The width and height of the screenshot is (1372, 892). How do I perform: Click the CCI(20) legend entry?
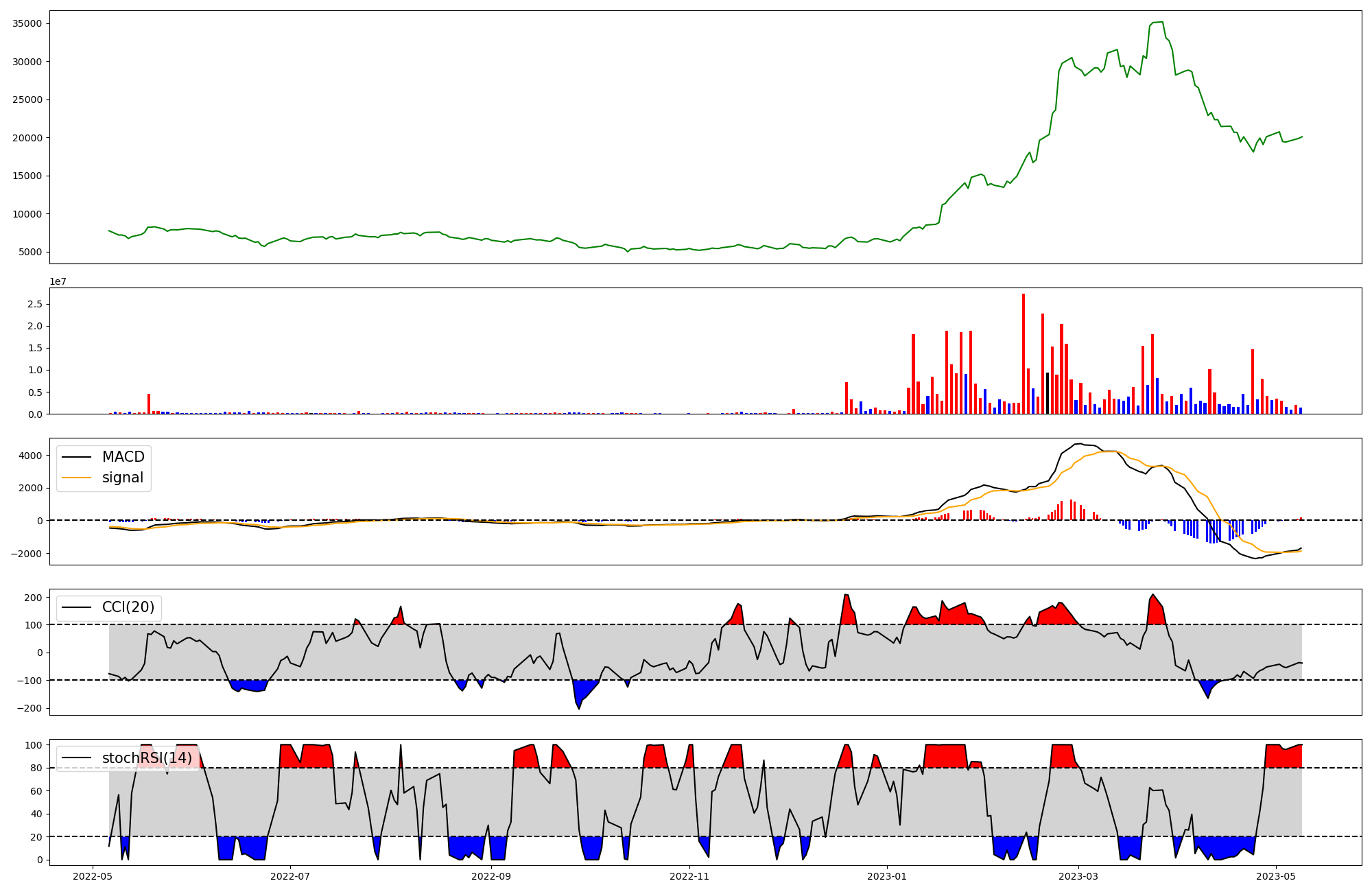pyautogui.click(x=128, y=607)
